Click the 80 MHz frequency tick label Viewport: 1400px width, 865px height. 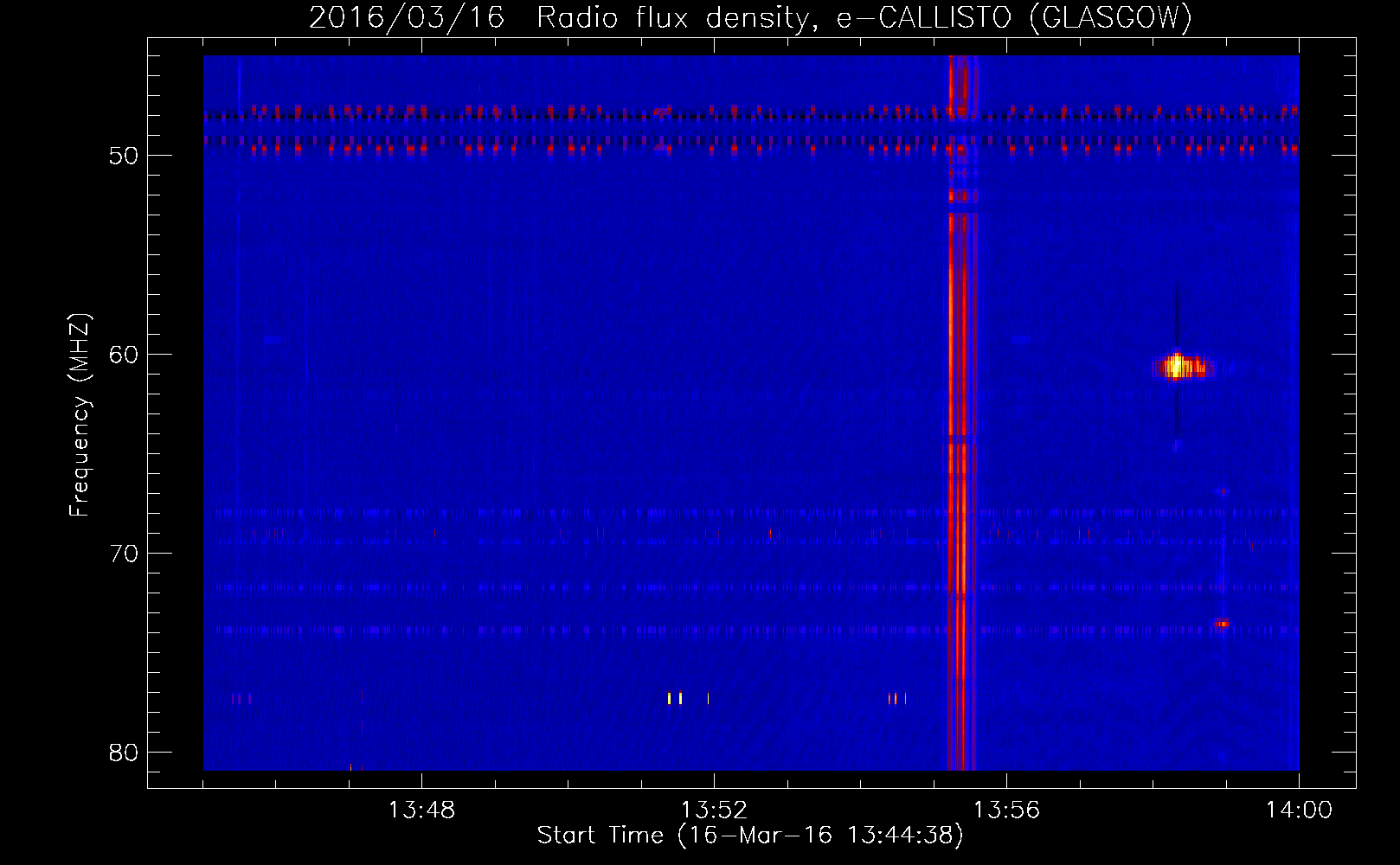(124, 753)
